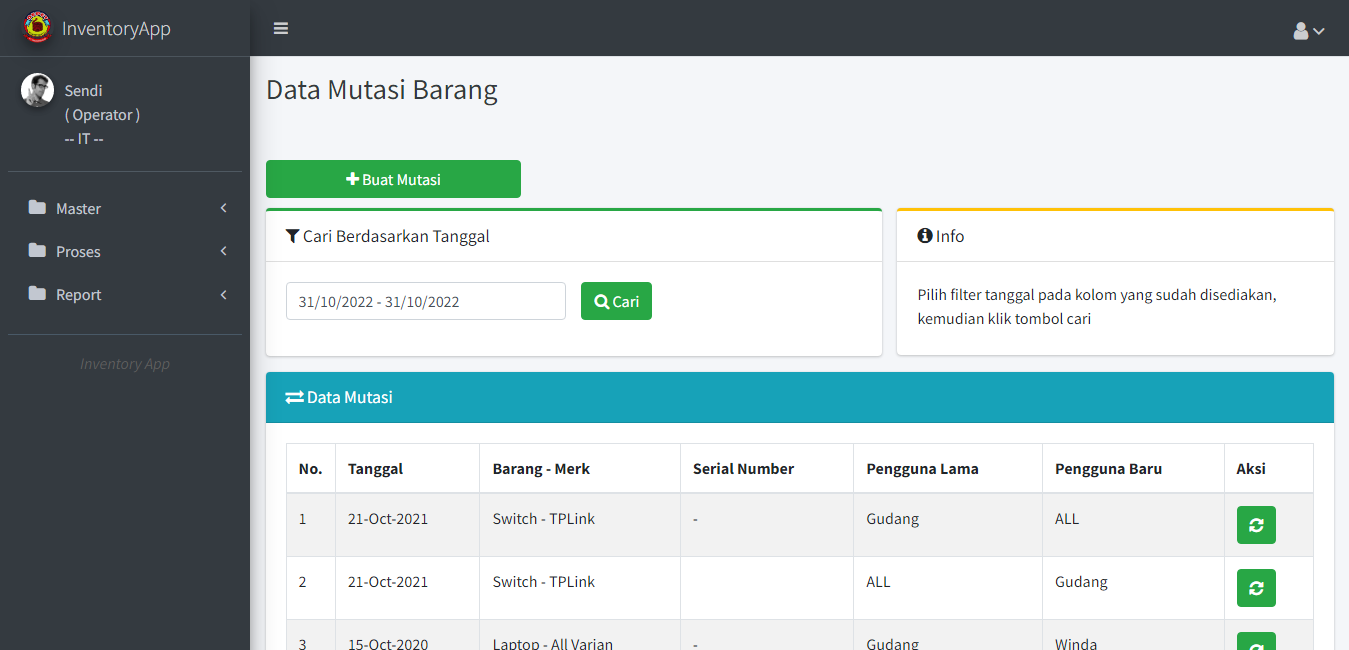
Task: Open the Report sidebar menu
Action: pyautogui.click(x=79, y=295)
